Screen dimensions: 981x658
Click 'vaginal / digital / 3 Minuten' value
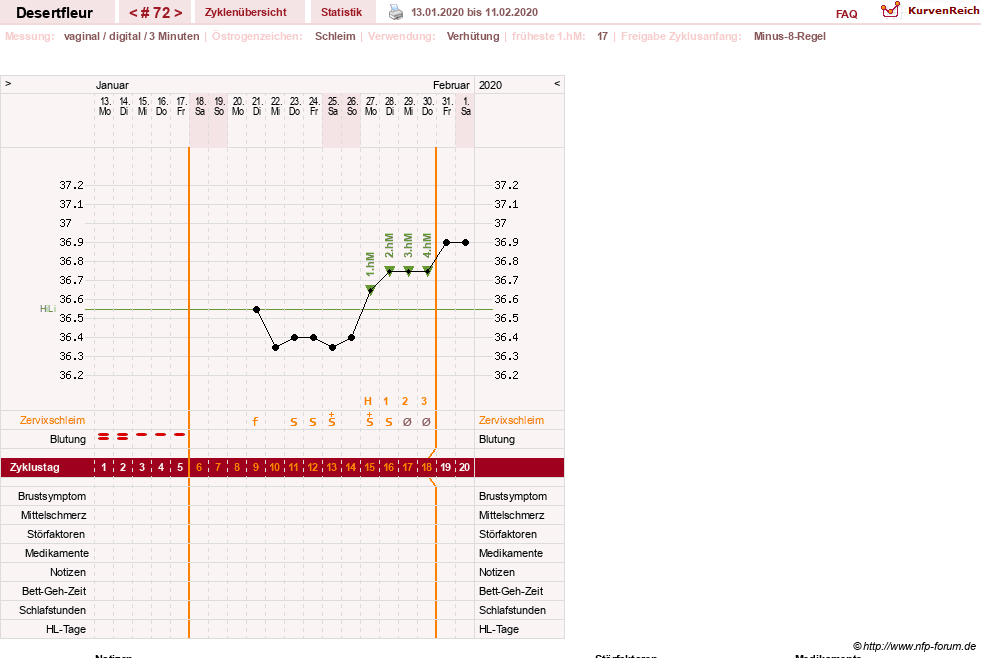coord(131,36)
